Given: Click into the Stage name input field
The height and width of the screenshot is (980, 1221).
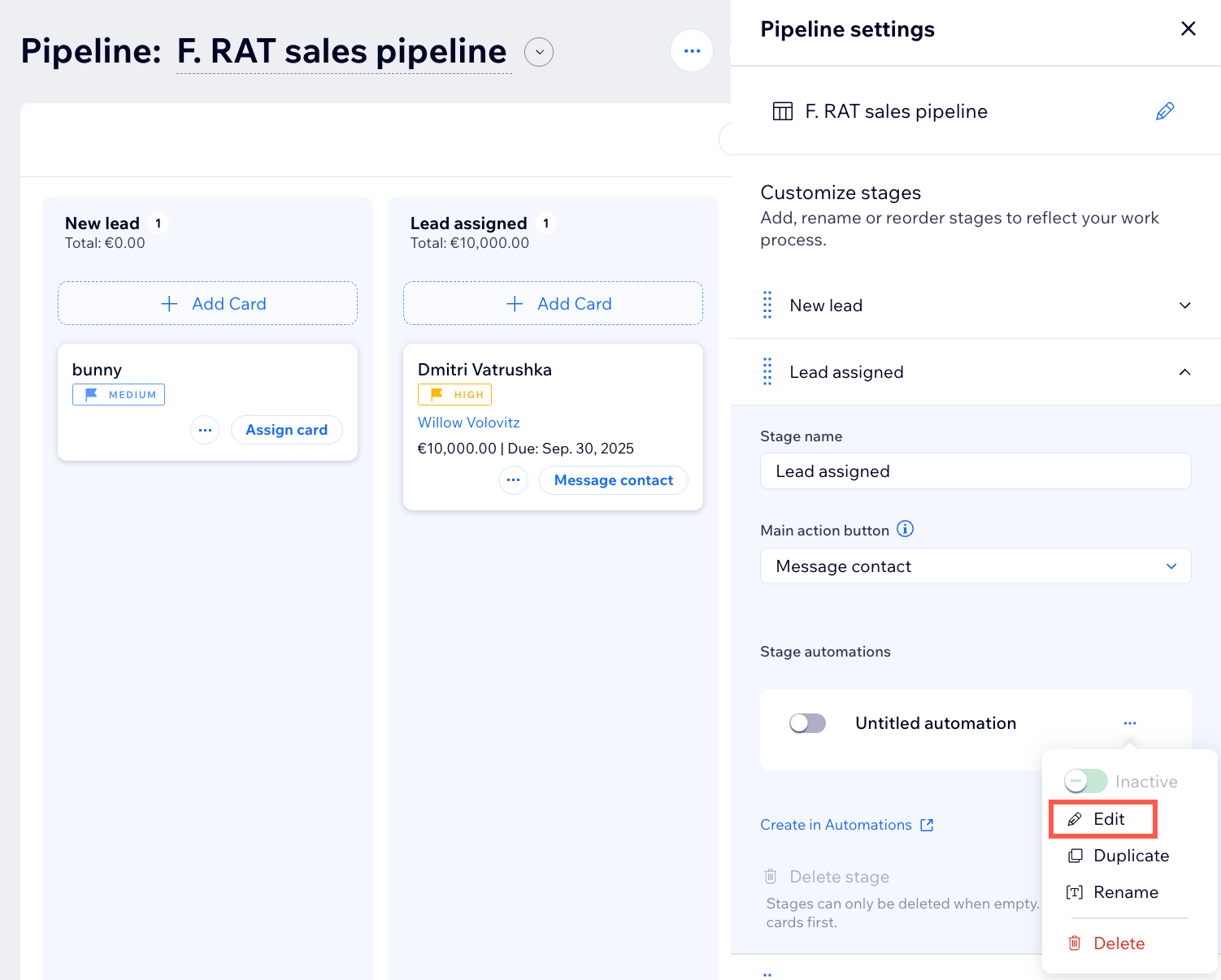Looking at the screenshot, I should coord(975,471).
